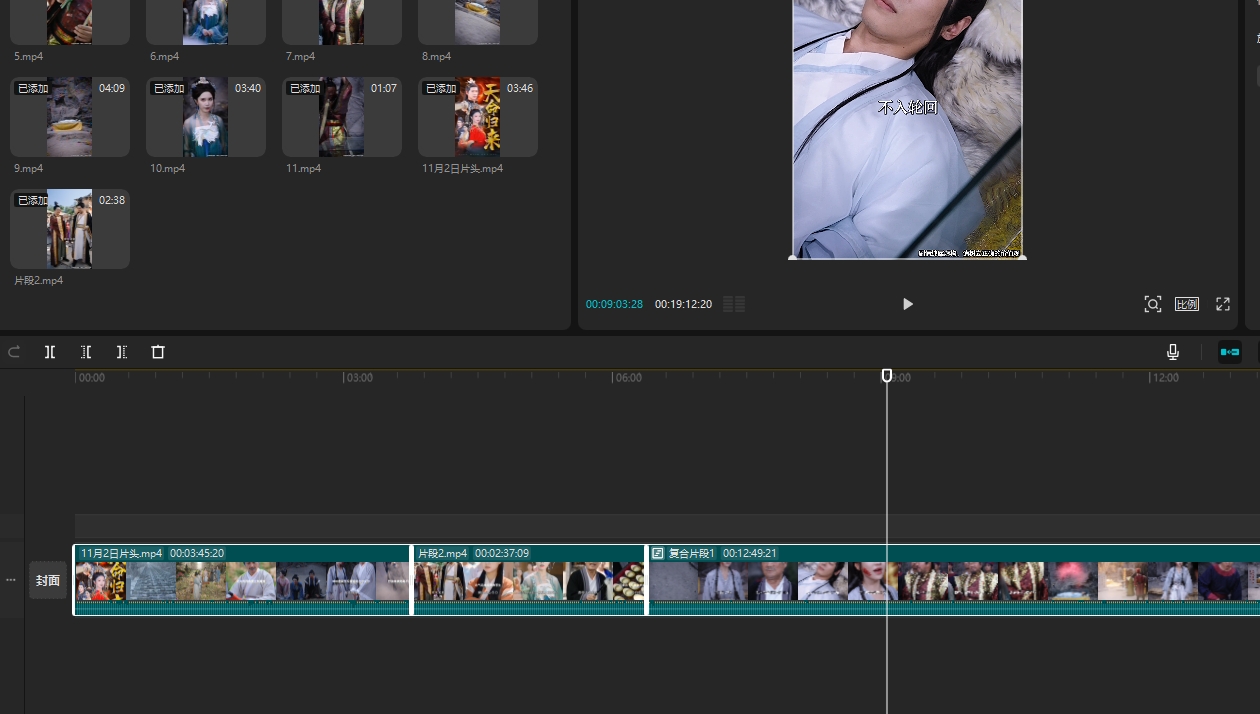The width and height of the screenshot is (1260, 714).
Task: Open the 比例 aspect ratio menu
Action: [1186, 304]
